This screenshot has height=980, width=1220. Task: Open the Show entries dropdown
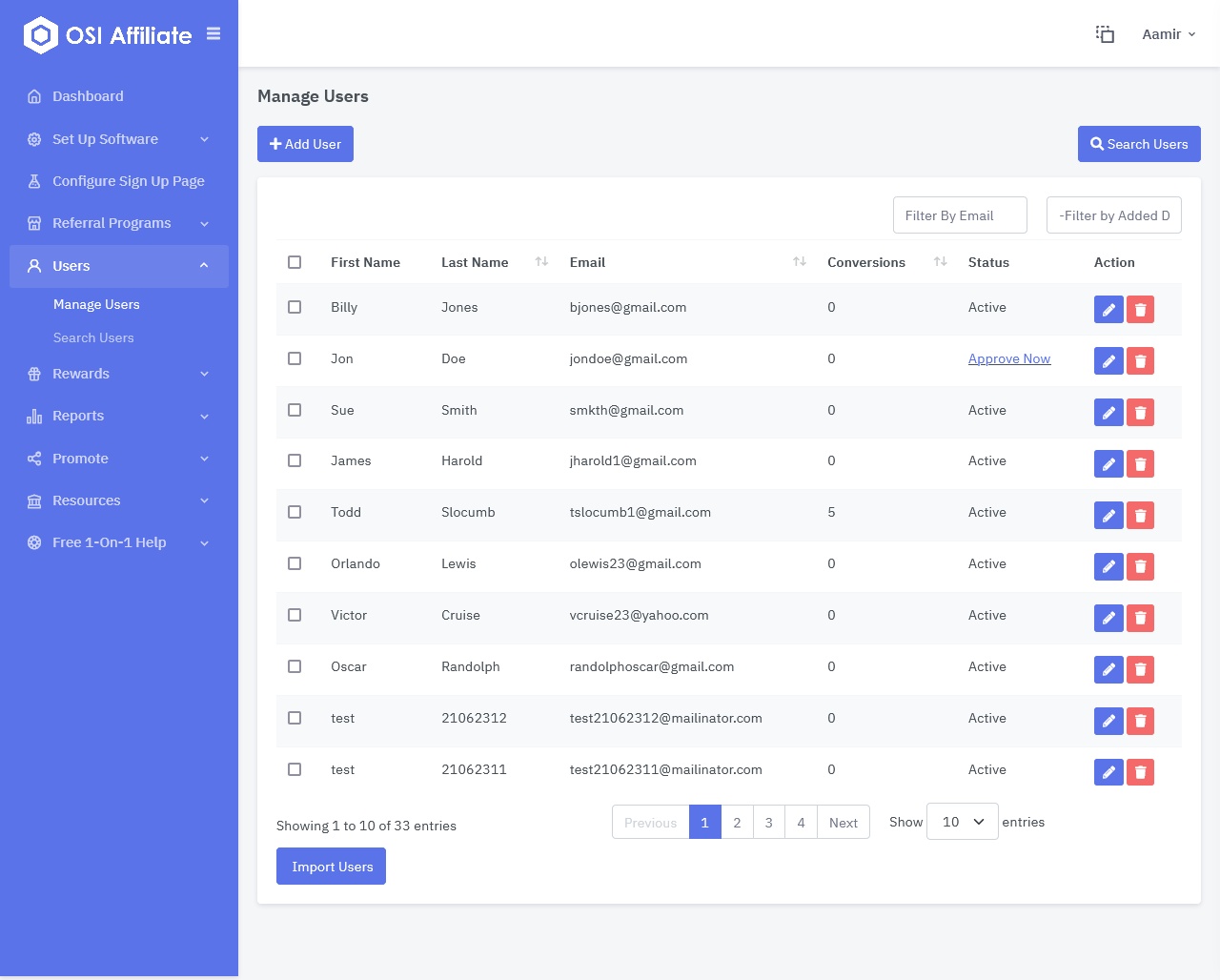(x=962, y=821)
